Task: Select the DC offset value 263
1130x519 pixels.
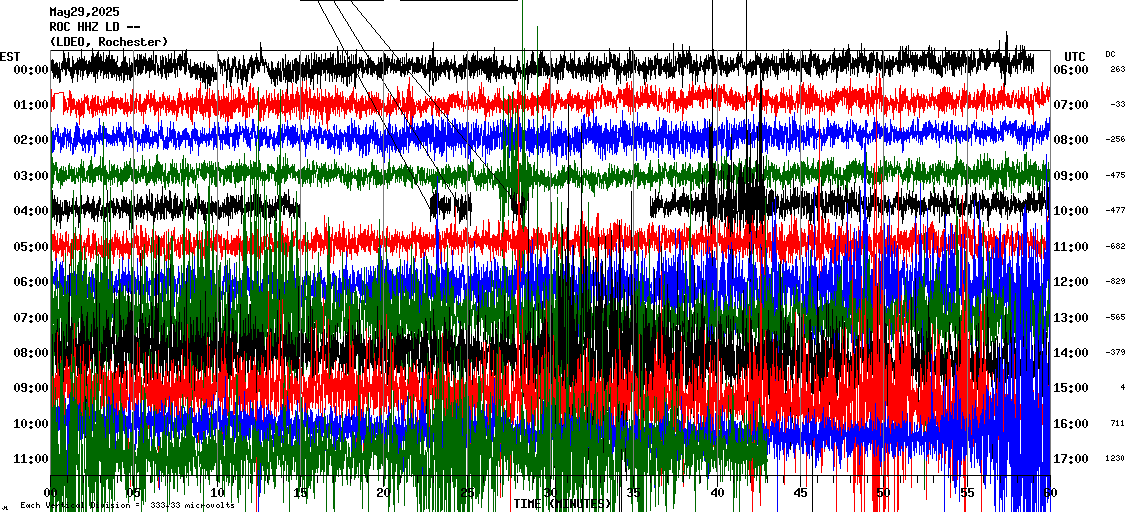Action: [x=1117, y=69]
